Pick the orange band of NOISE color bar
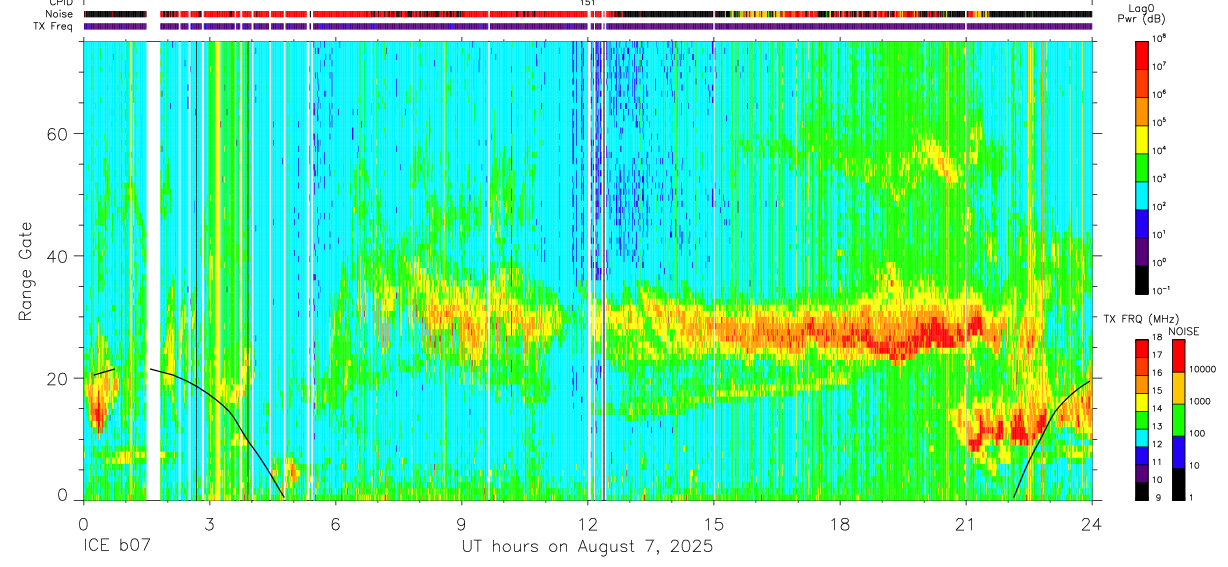The image size is (1228, 567). click(1179, 388)
